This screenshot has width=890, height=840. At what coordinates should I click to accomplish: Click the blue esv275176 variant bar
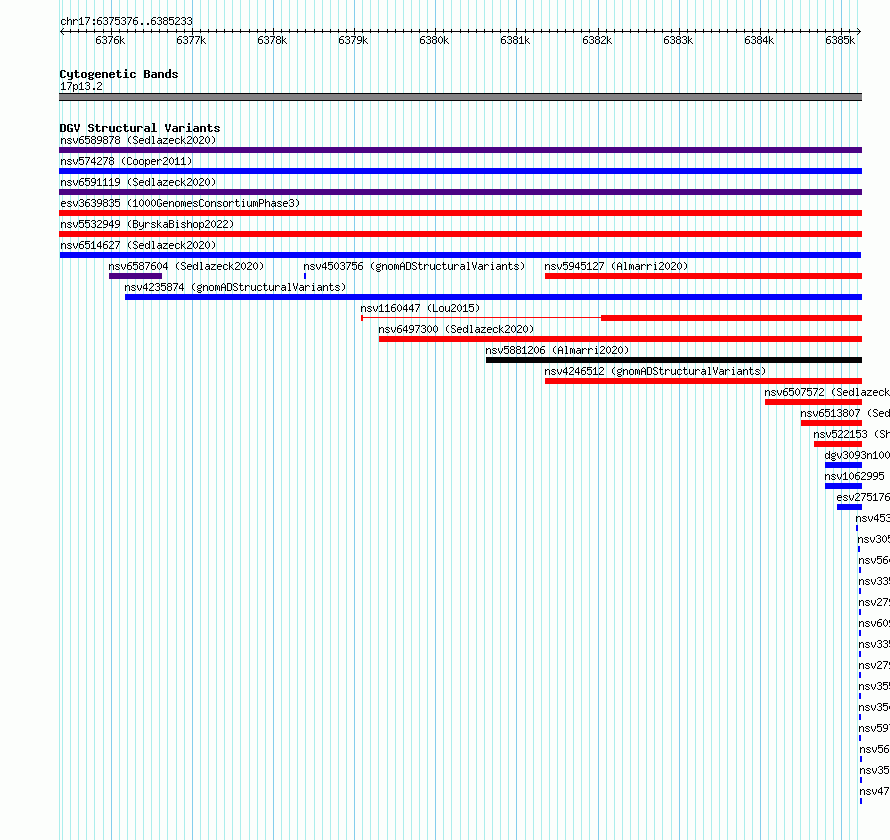click(x=850, y=507)
